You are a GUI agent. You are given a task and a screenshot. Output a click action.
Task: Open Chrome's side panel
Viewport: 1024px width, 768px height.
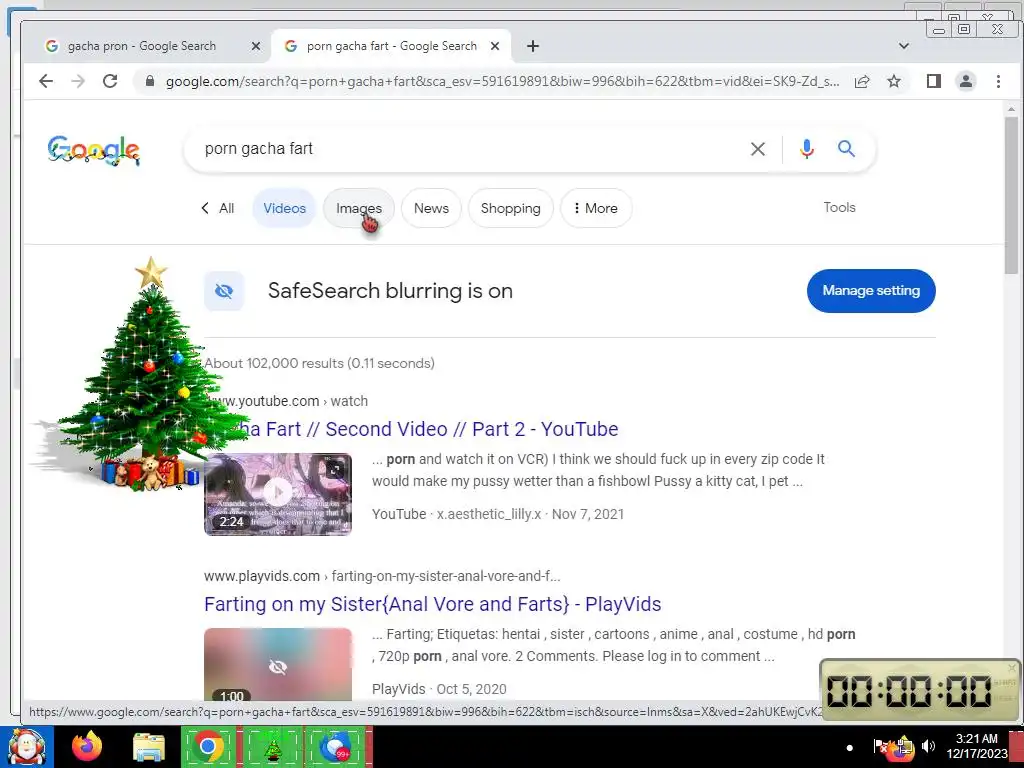(x=934, y=81)
